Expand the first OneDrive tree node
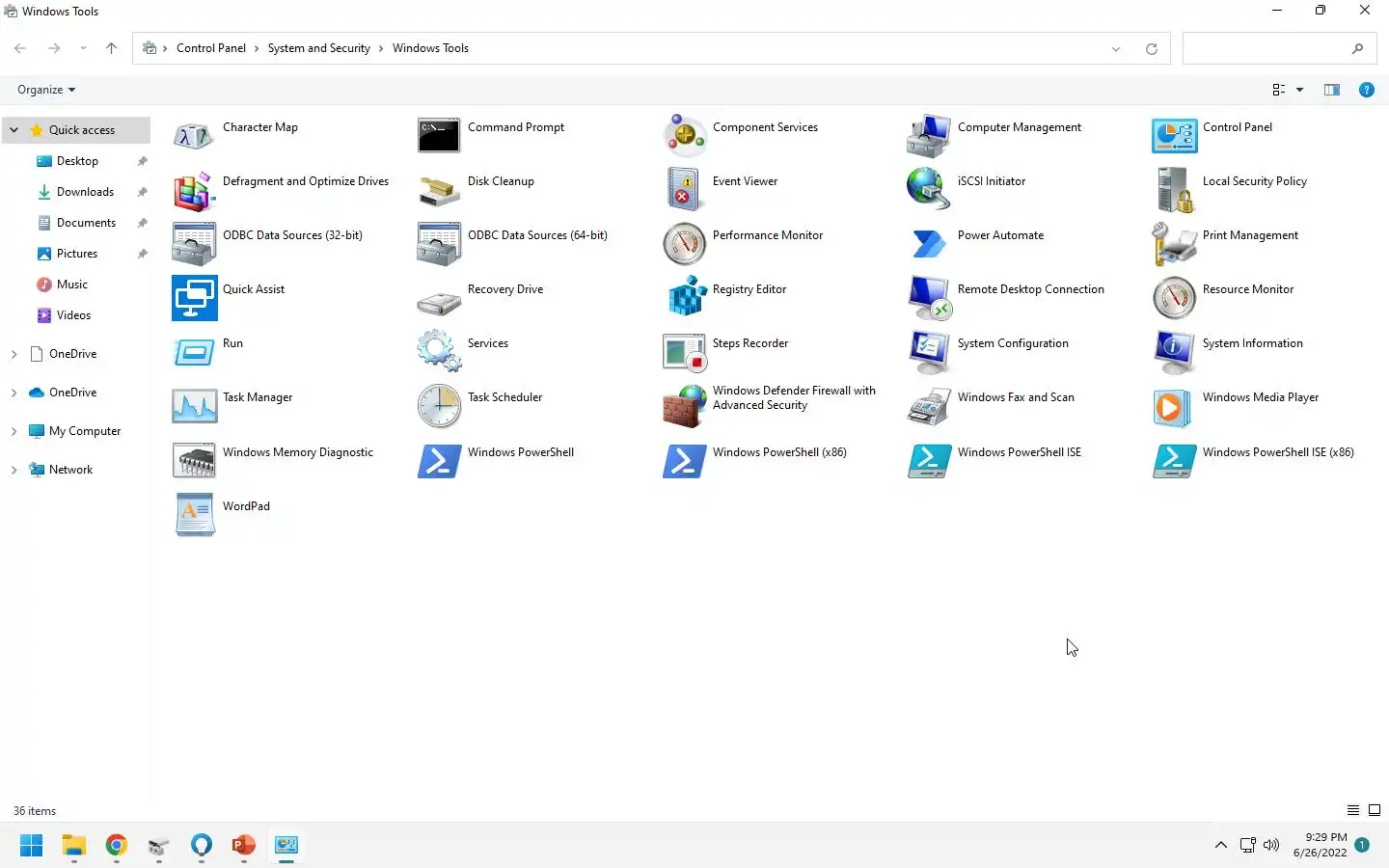 pyautogui.click(x=14, y=354)
